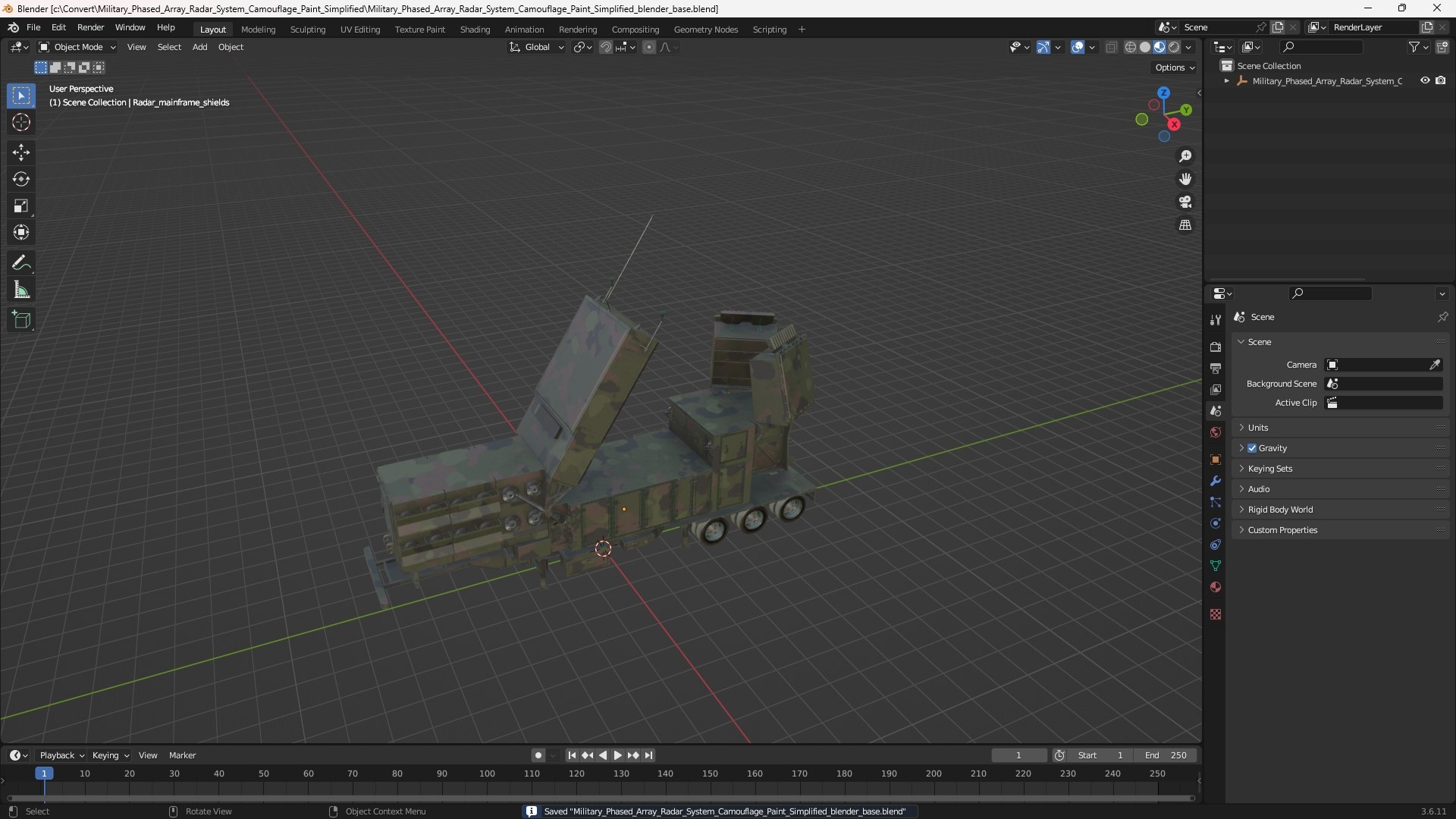Open the Render menu
Image resolution: width=1456 pixels, height=819 pixels.
(x=90, y=27)
